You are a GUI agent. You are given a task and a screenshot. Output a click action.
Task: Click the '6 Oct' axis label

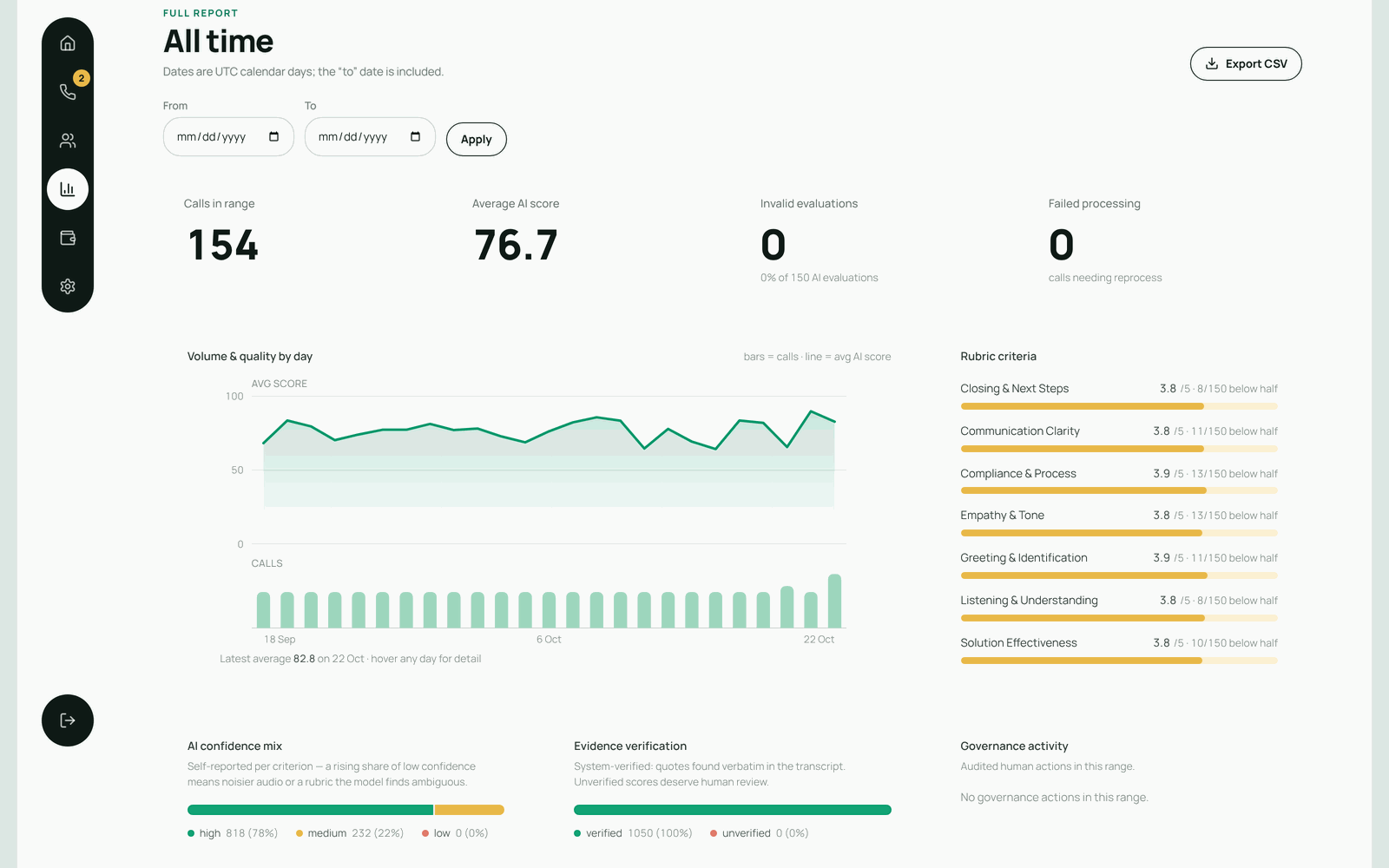coord(549,640)
